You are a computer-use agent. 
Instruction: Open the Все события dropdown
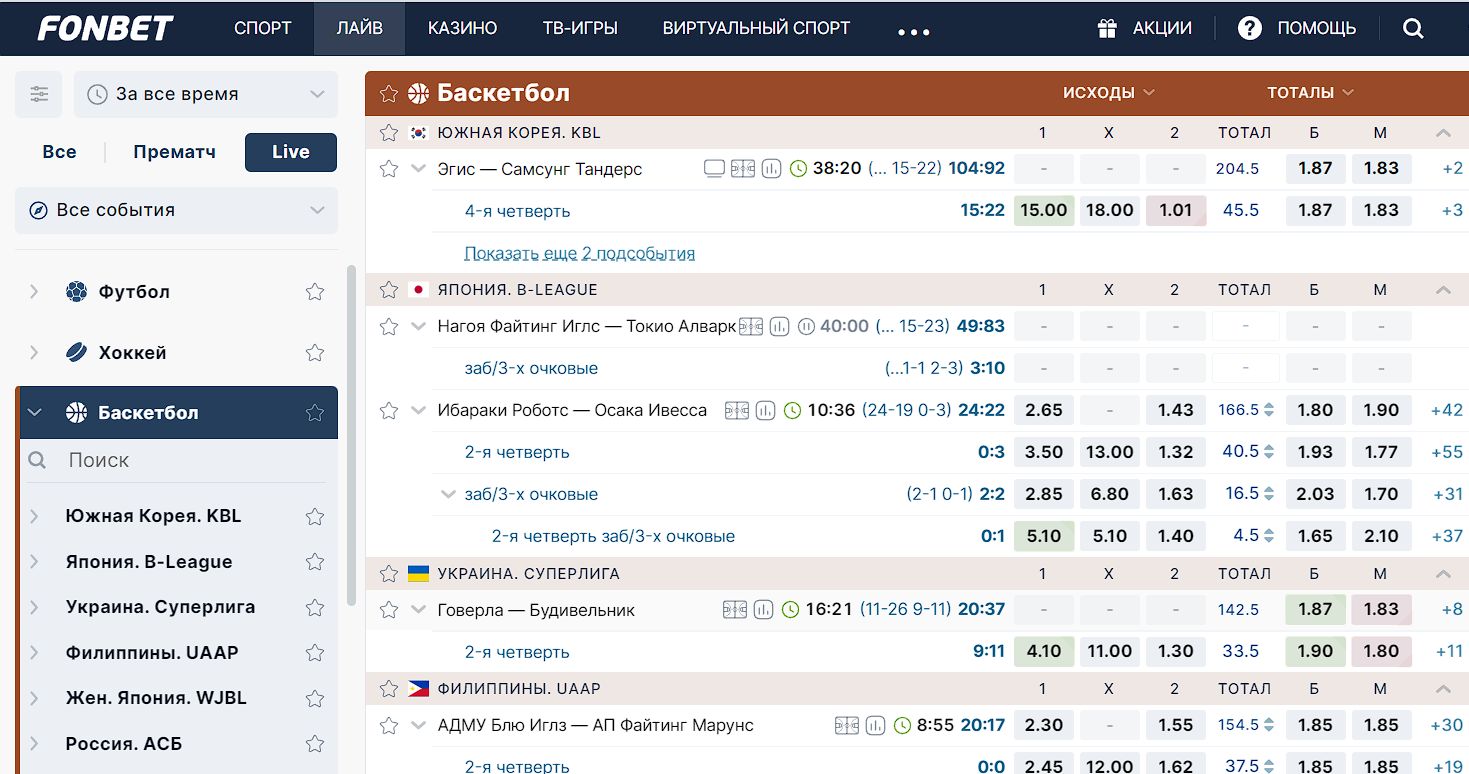(176, 210)
